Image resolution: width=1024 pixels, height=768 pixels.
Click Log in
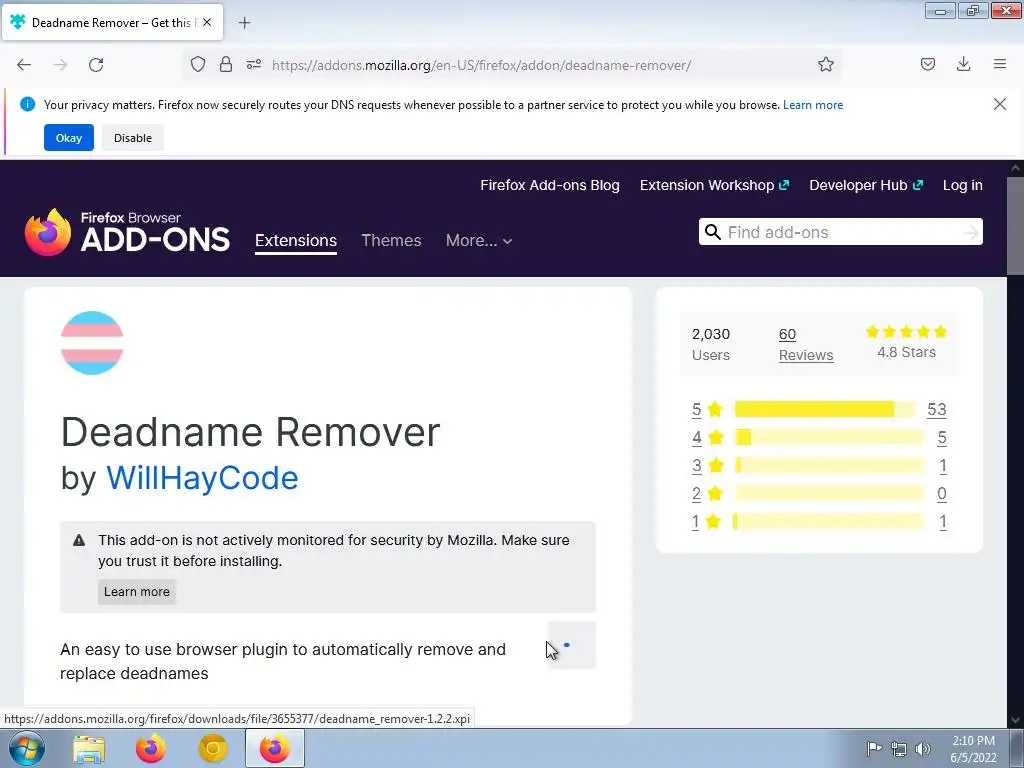(963, 185)
